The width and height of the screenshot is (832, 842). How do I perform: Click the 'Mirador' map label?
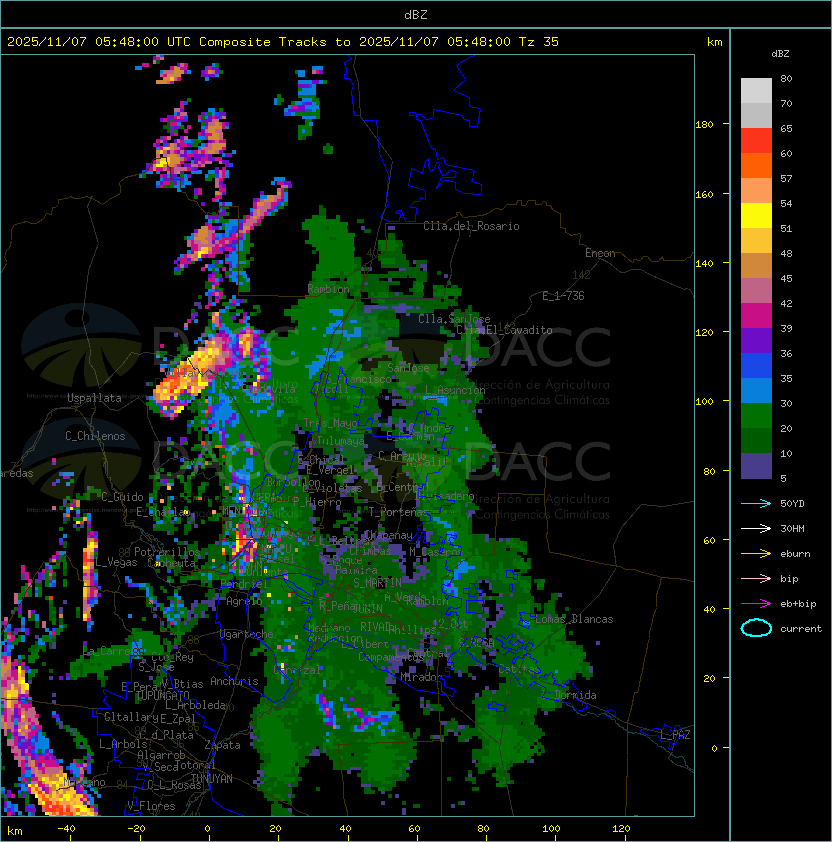click(421, 677)
